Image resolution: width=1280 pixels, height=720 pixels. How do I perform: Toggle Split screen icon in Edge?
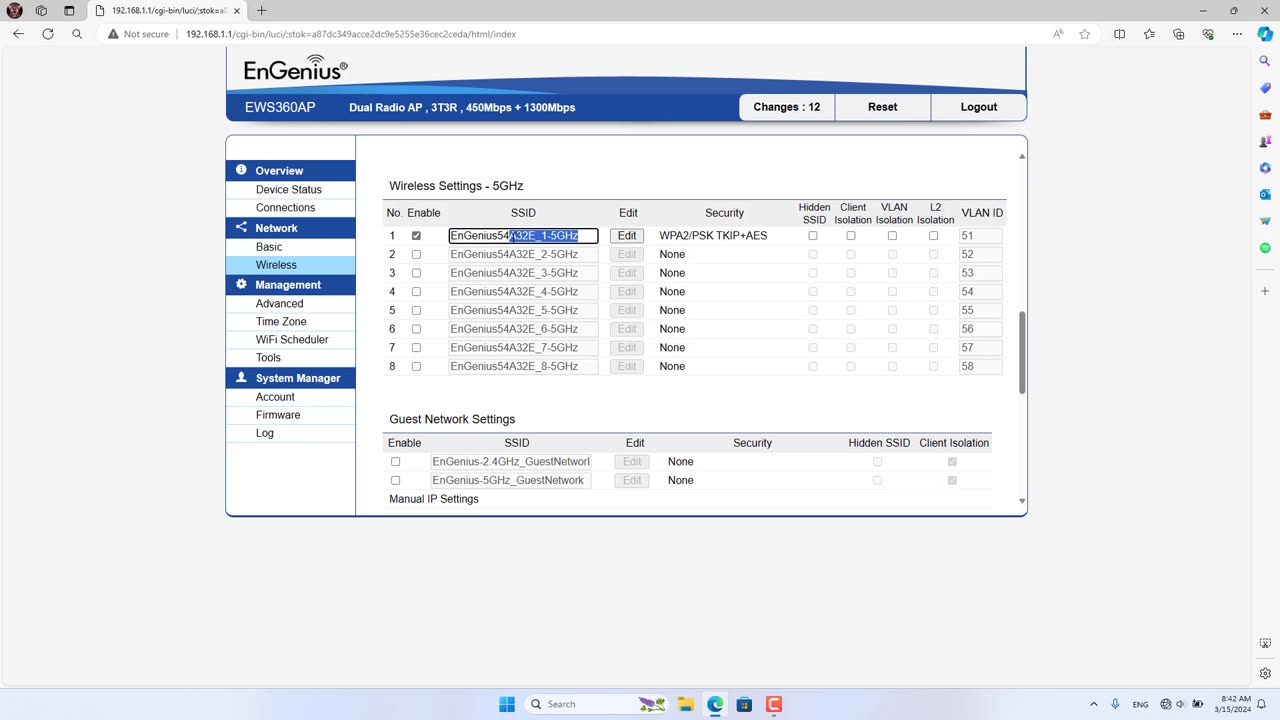click(1119, 34)
